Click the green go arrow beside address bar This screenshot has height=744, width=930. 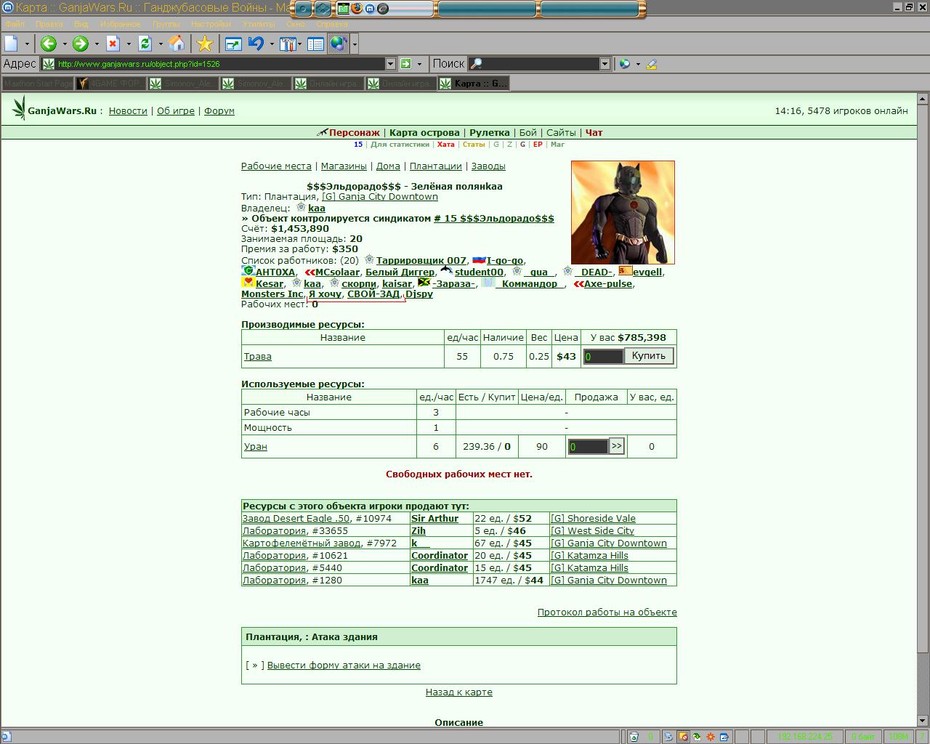tap(406, 63)
